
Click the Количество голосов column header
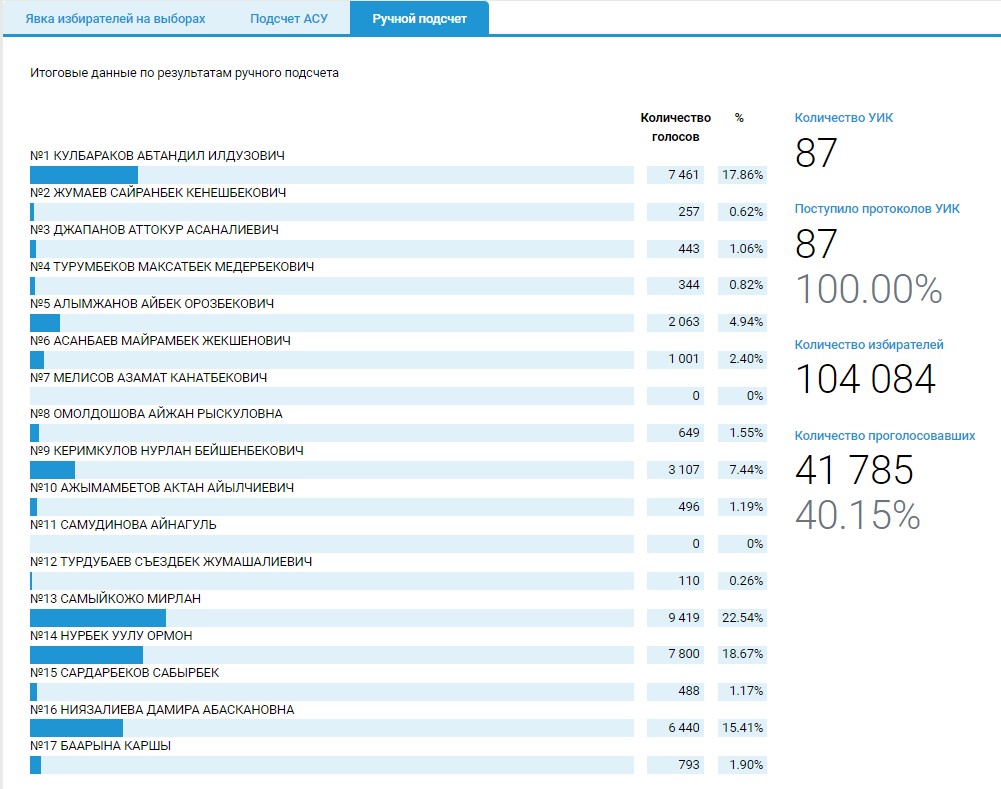coord(675,127)
